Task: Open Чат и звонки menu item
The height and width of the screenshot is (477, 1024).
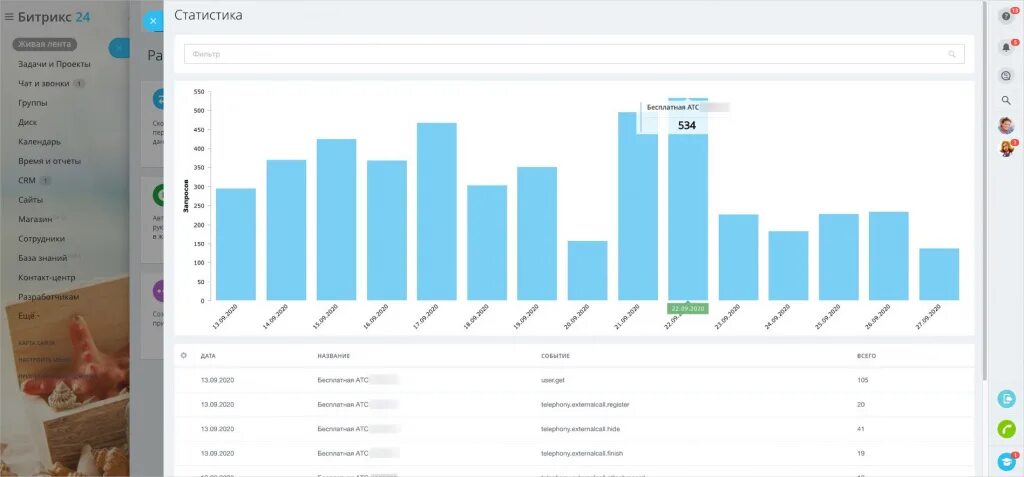Action: [44, 84]
